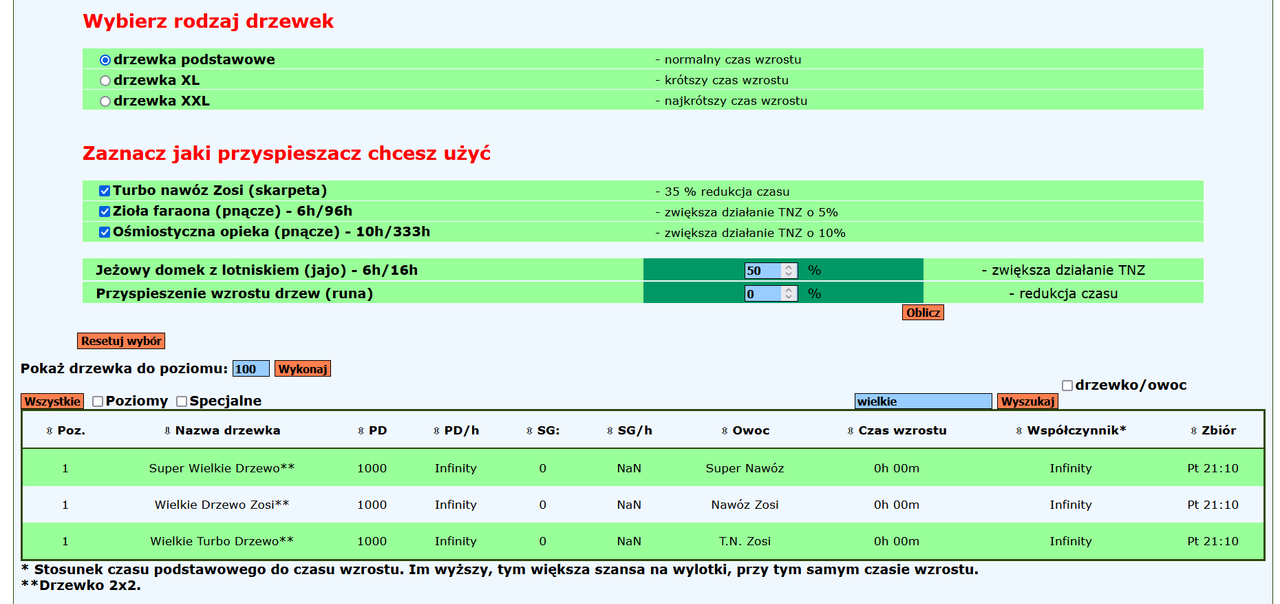Sort the table by PD column

[372, 430]
